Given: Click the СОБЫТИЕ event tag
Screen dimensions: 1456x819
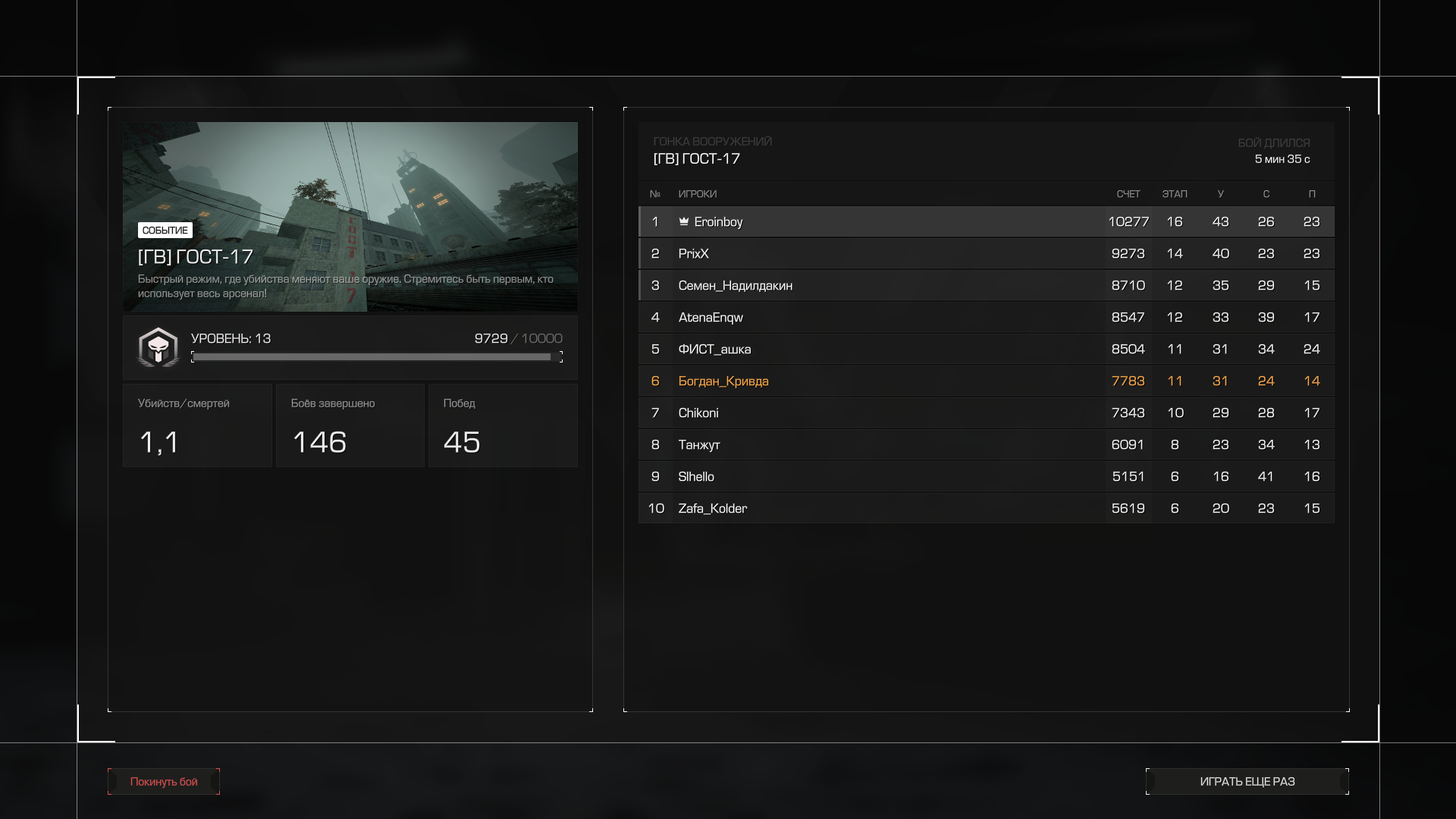Looking at the screenshot, I should (x=165, y=231).
